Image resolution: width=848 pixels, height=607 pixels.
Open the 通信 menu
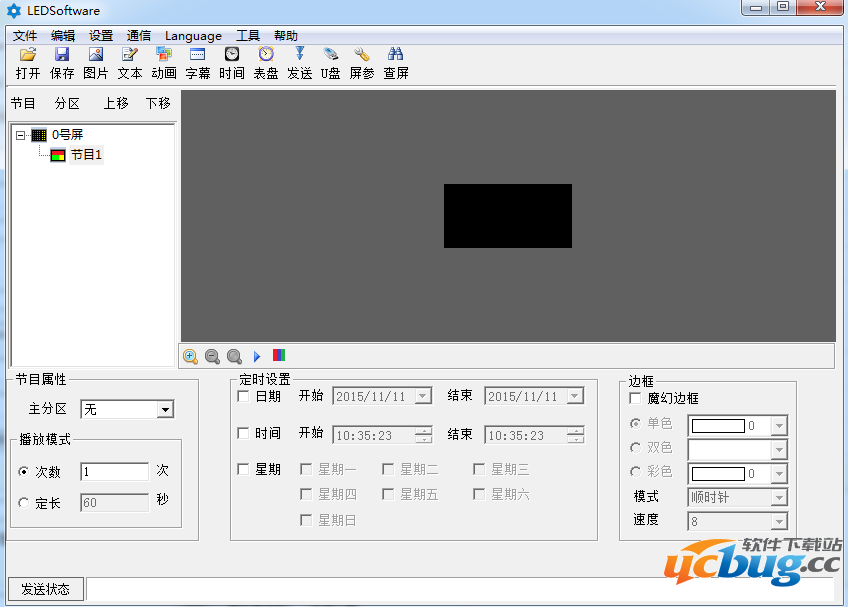coord(139,35)
